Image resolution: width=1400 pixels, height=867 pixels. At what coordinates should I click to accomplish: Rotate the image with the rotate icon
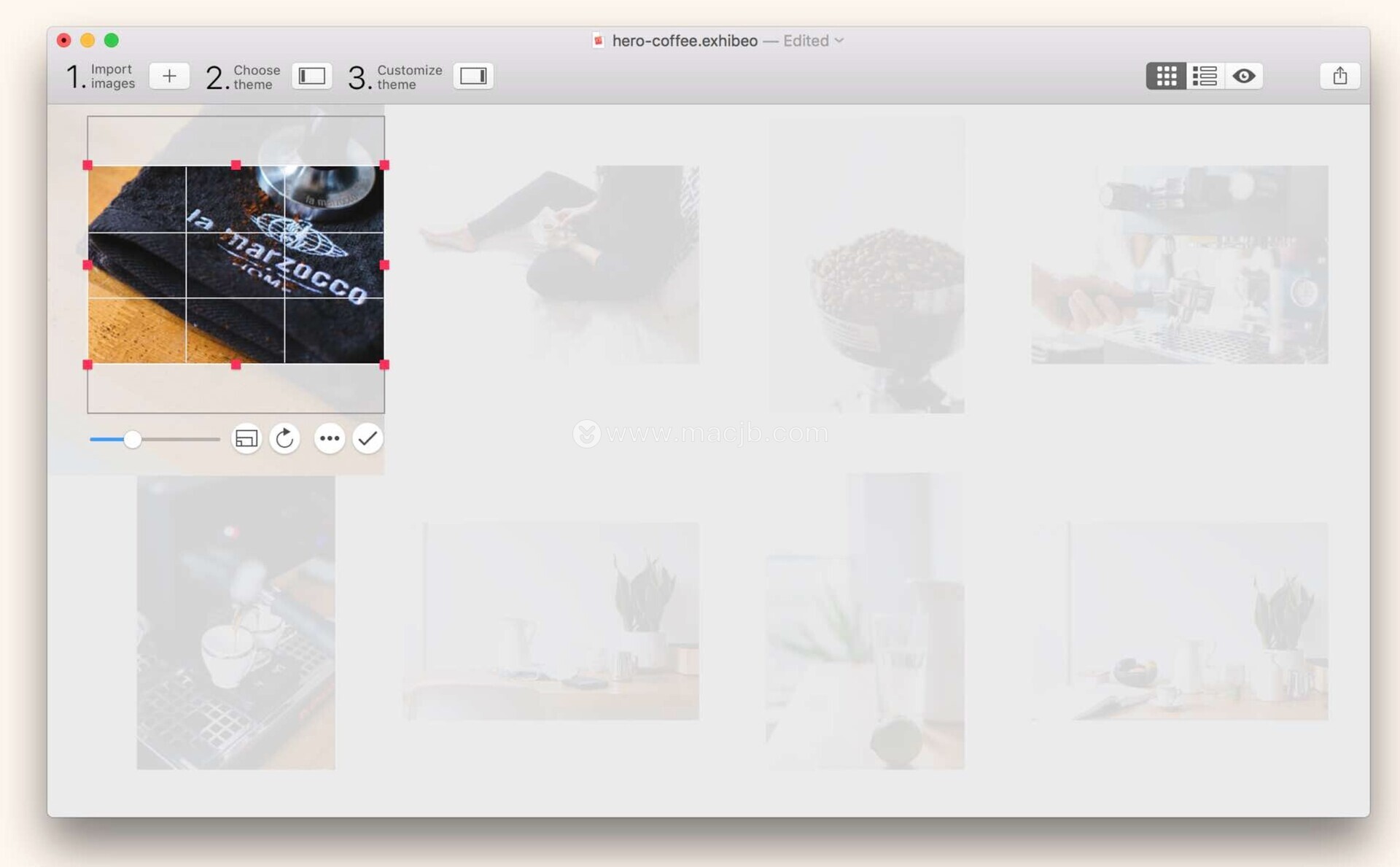coord(285,438)
